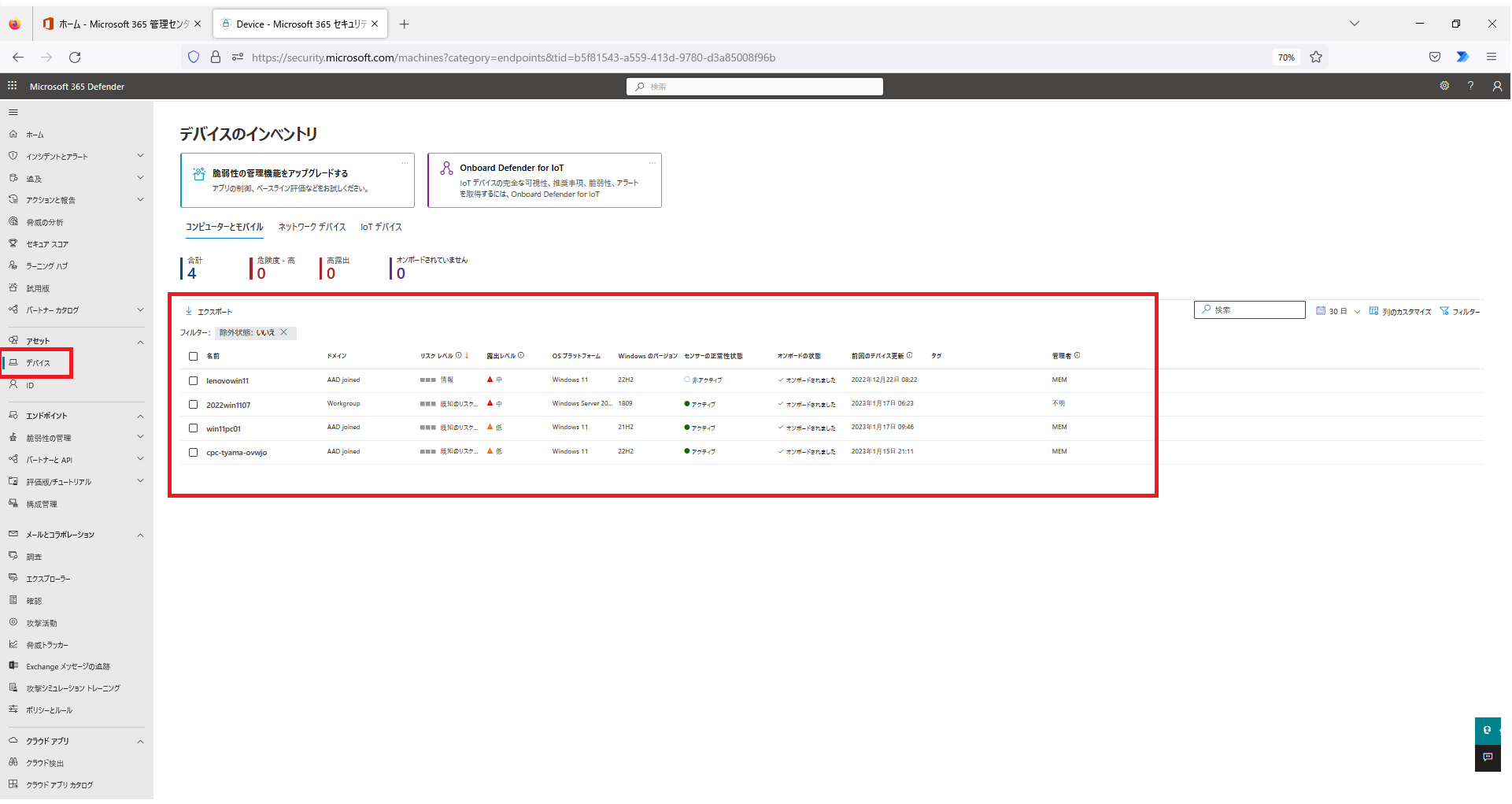The width and height of the screenshot is (1512, 804).
Task: Click the Onboard Defender for IoT card
Action: click(x=545, y=180)
